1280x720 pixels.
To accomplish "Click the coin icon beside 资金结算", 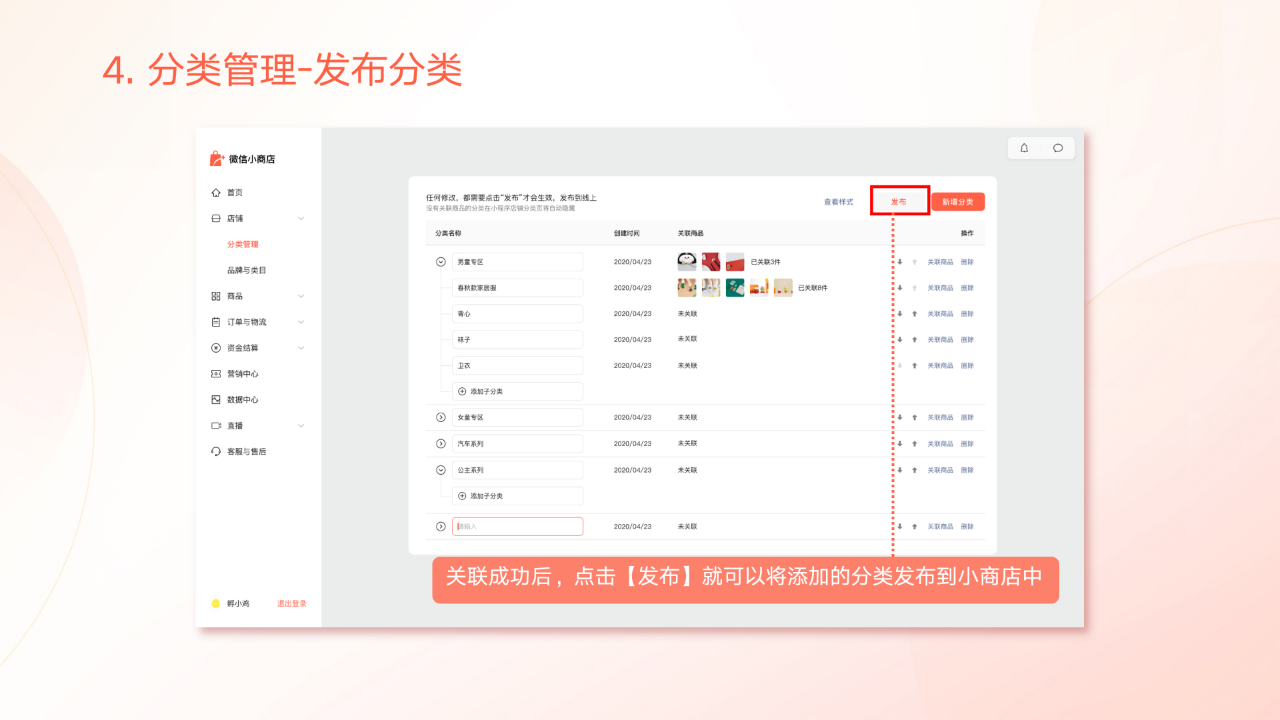I will (x=215, y=348).
